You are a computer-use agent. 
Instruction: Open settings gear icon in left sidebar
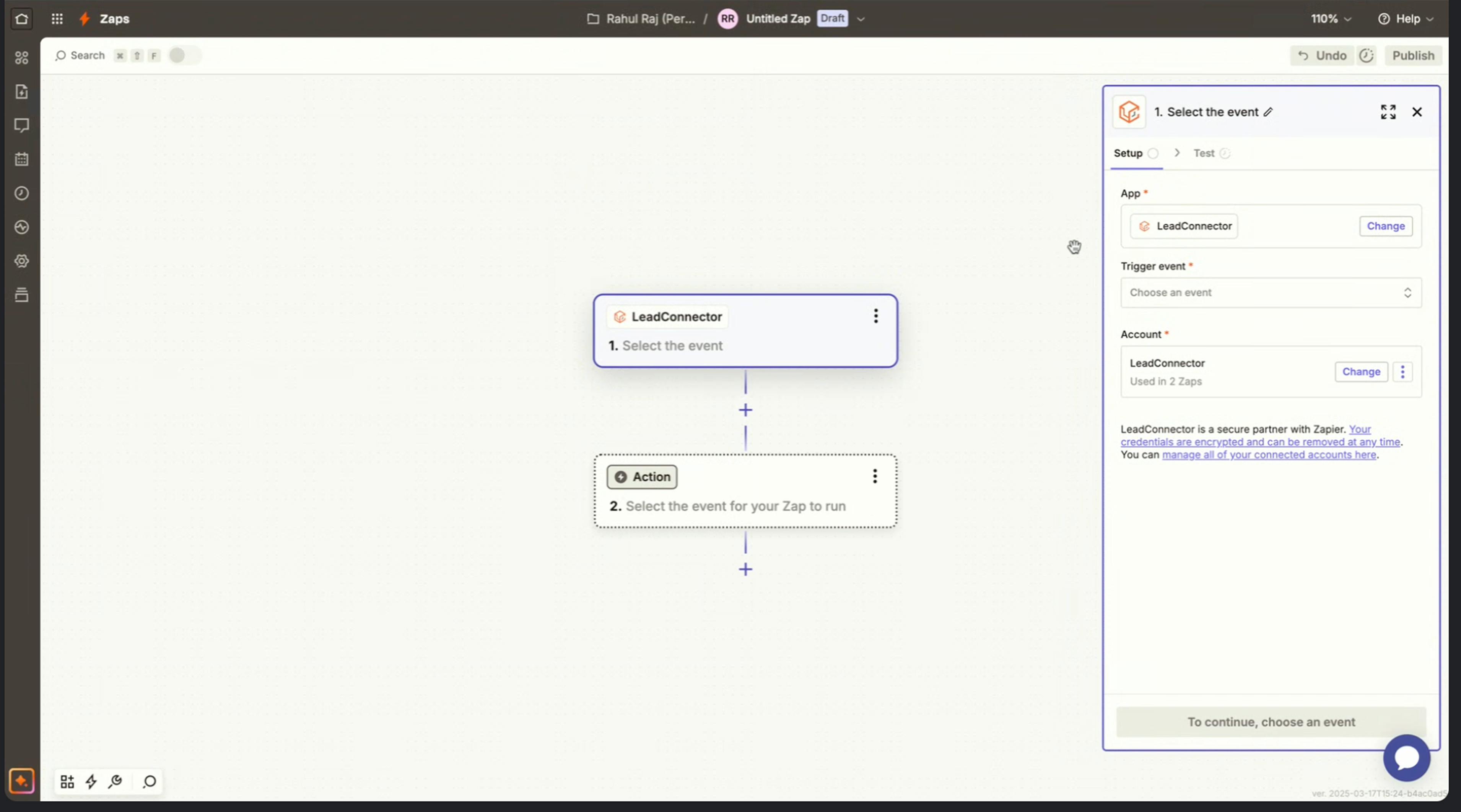coord(21,261)
